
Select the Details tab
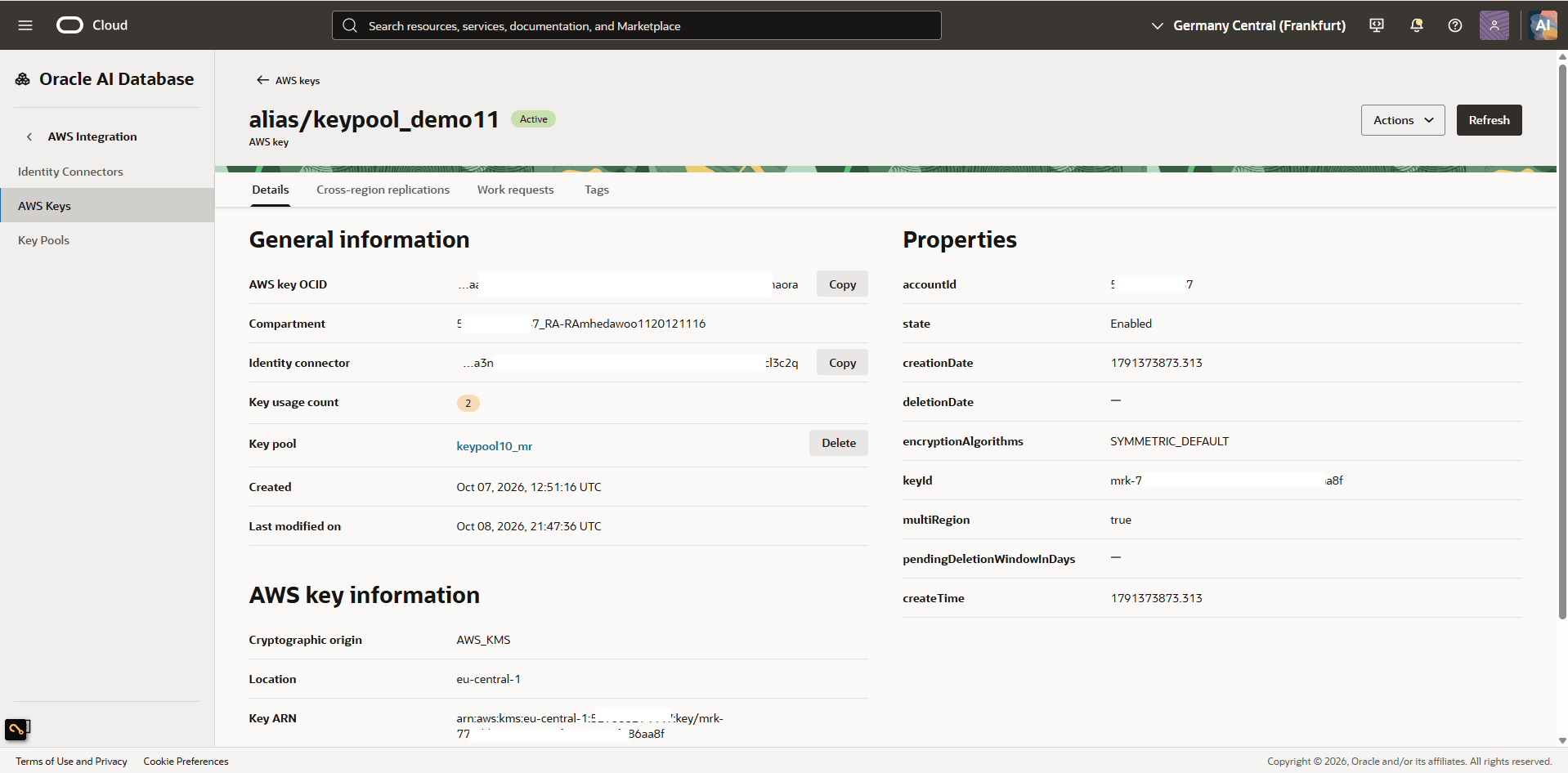271,190
